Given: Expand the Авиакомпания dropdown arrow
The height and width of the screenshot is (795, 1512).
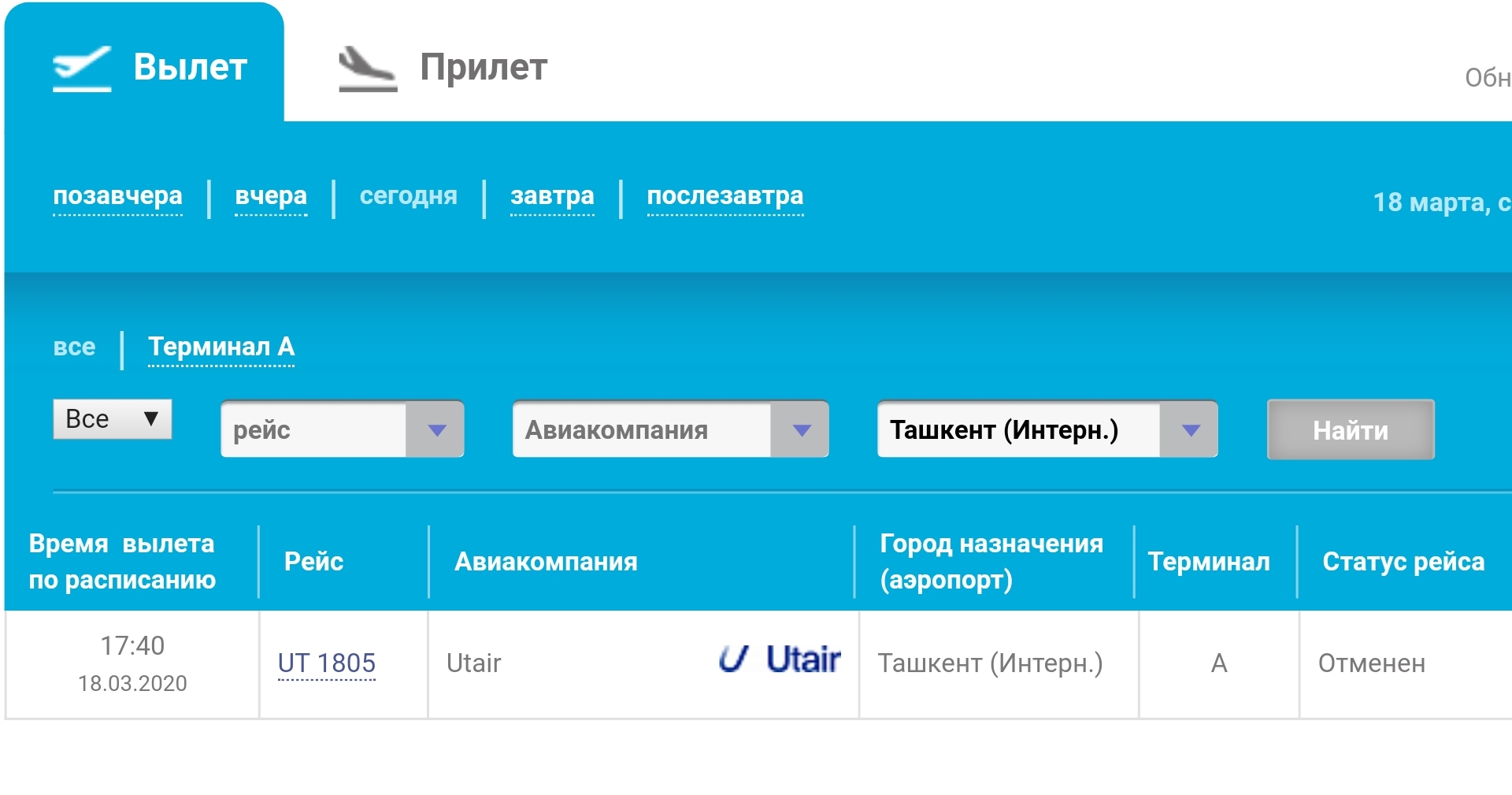Looking at the screenshot, I should coord(801,430).
